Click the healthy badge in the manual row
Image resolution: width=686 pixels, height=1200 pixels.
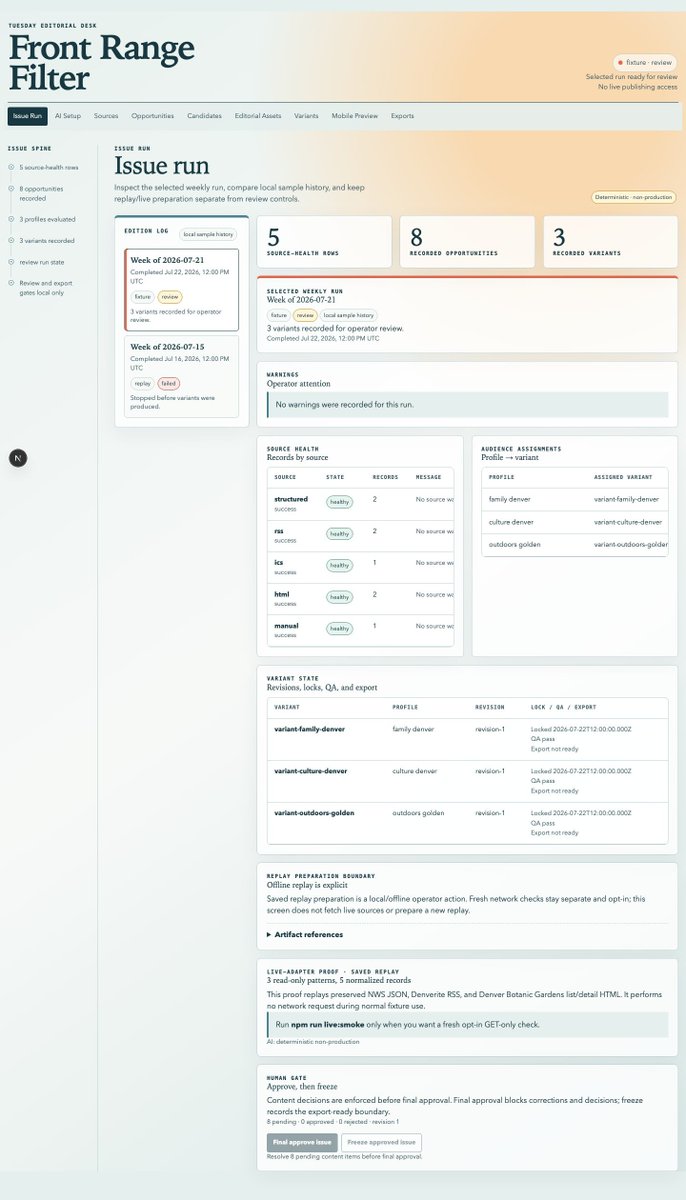pos(340,629)
